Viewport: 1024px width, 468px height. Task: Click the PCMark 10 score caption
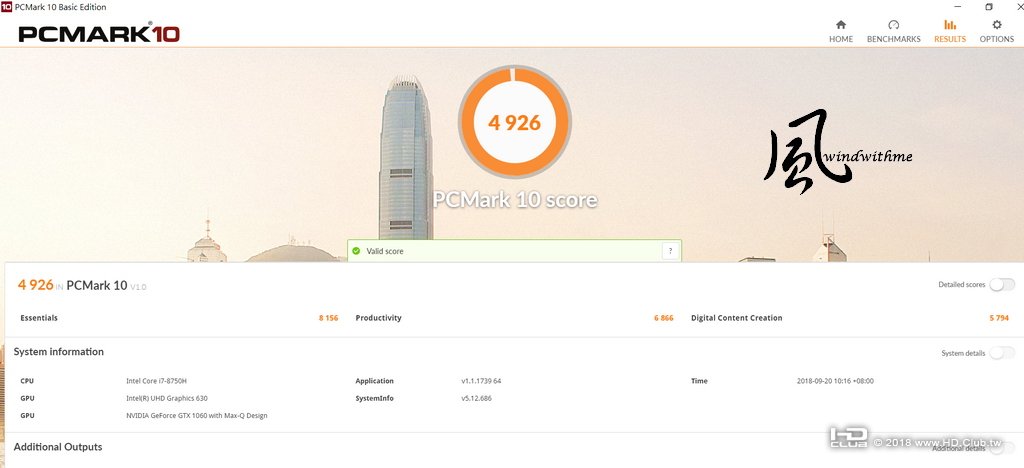pyautogui.click(x=515, y=199)
